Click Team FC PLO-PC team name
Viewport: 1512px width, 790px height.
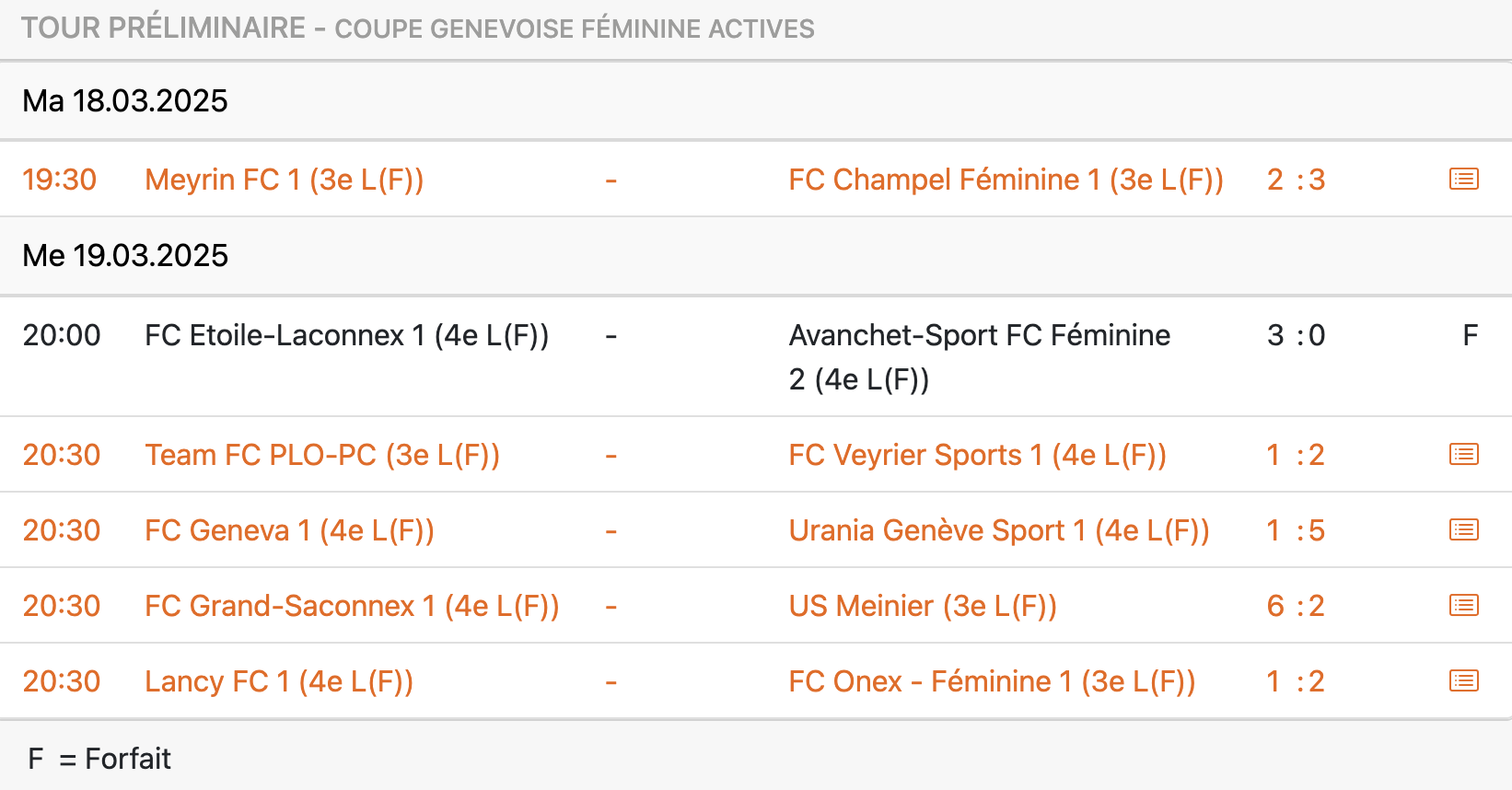(x=322, y=455)
